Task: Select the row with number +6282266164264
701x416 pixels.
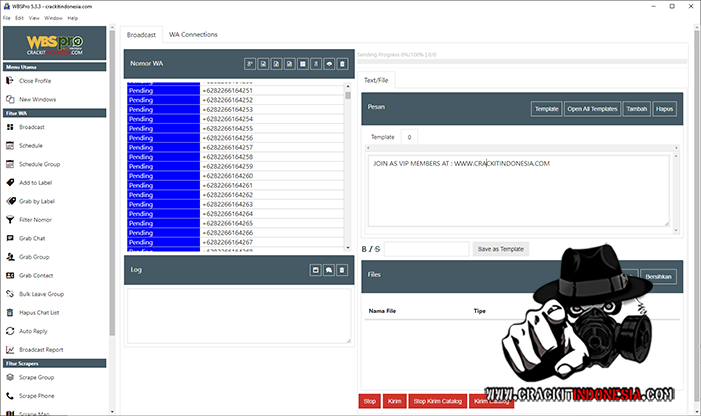Action: (x=235, y=214)
